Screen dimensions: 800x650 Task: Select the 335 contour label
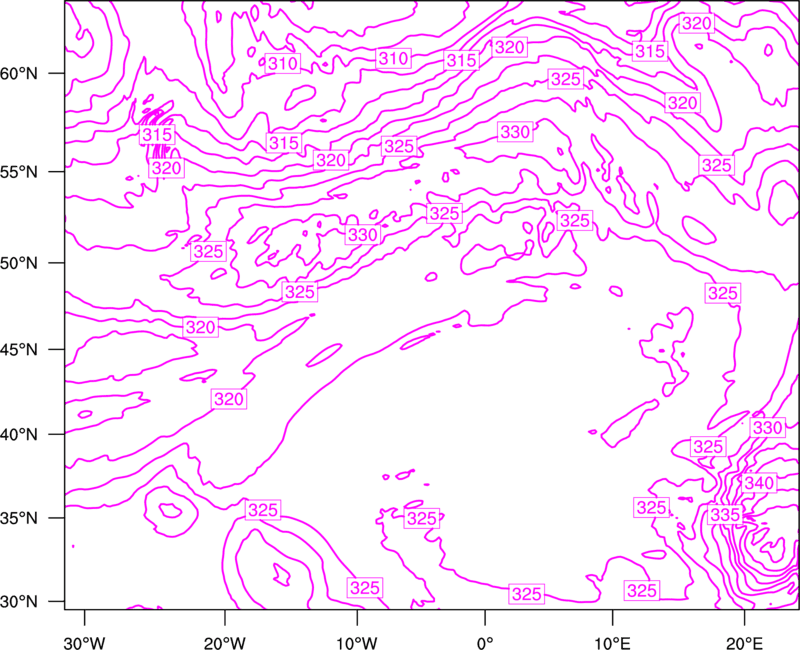coord(725,515)
